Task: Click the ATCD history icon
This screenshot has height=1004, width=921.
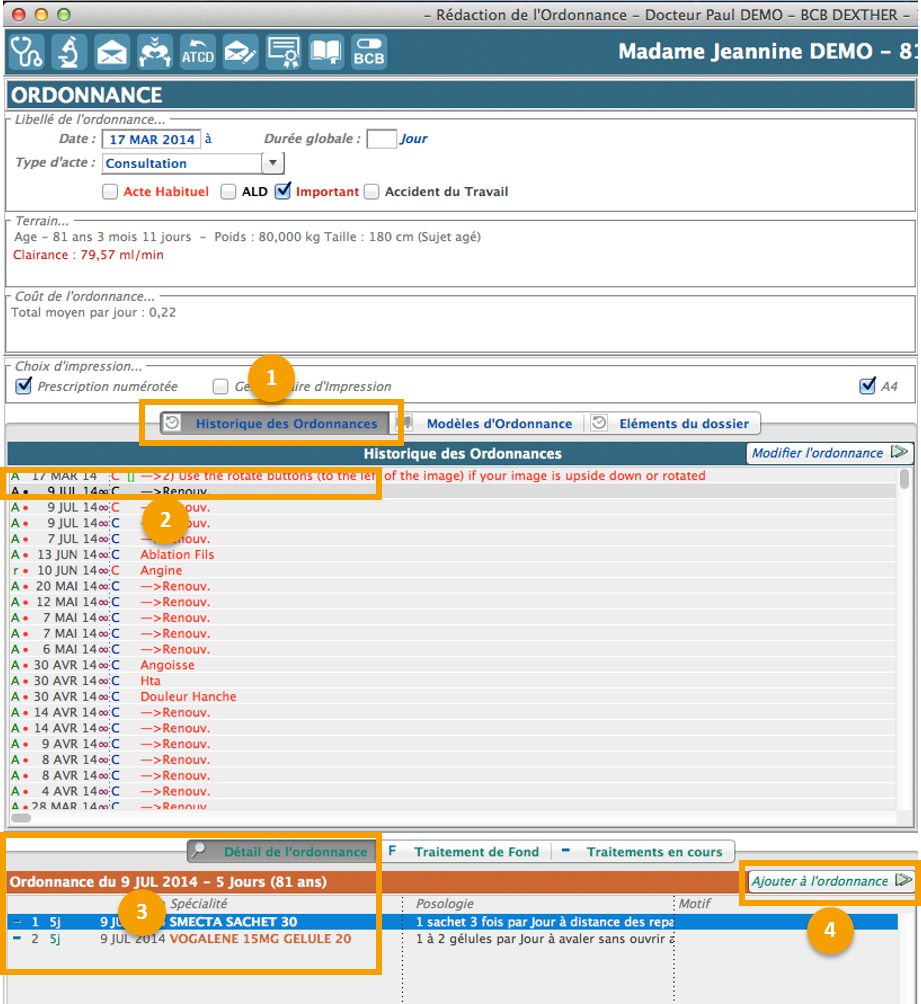Action: [198, 51]
